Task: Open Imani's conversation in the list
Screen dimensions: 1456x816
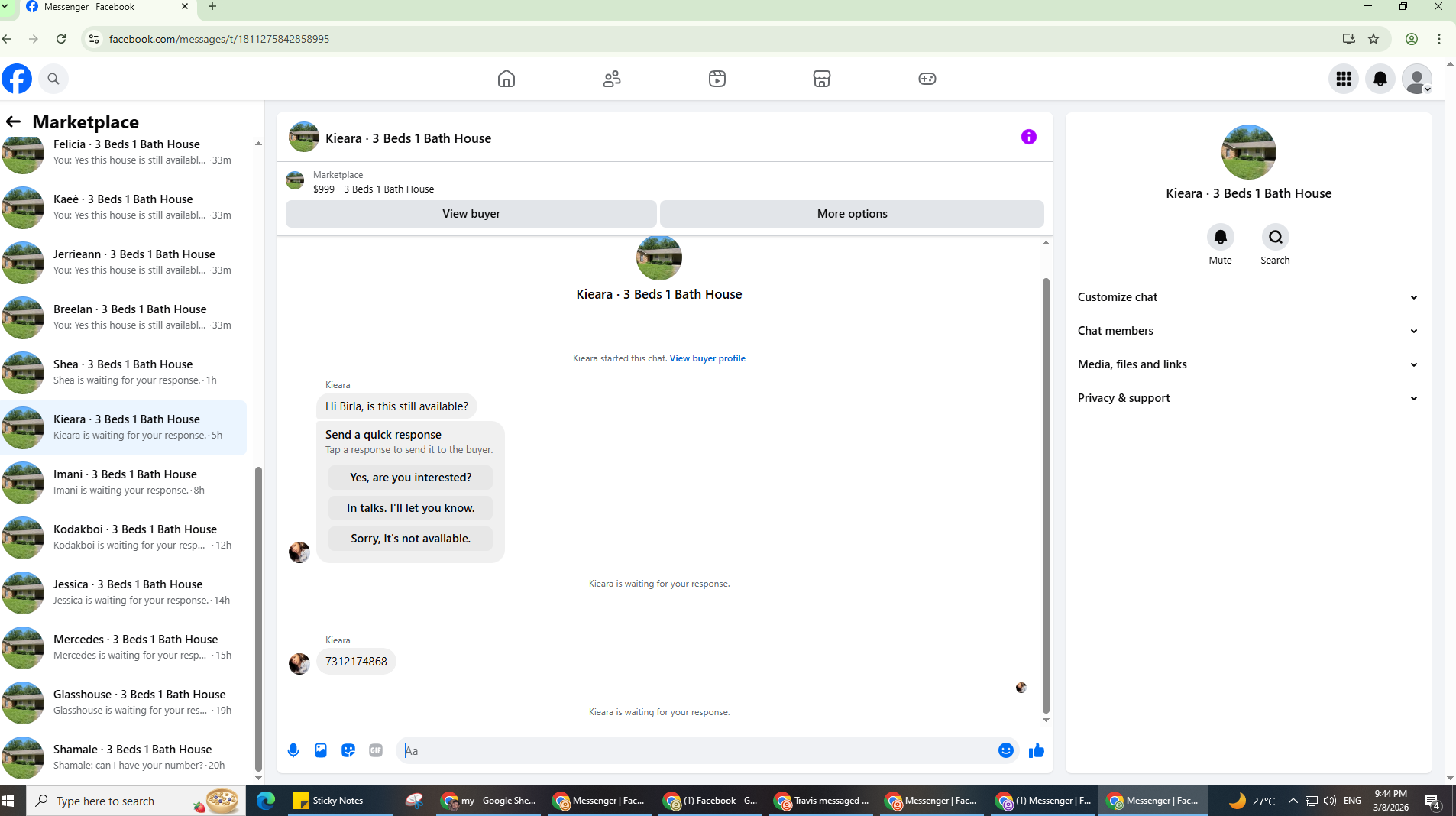Action: (x=124, y=482)
